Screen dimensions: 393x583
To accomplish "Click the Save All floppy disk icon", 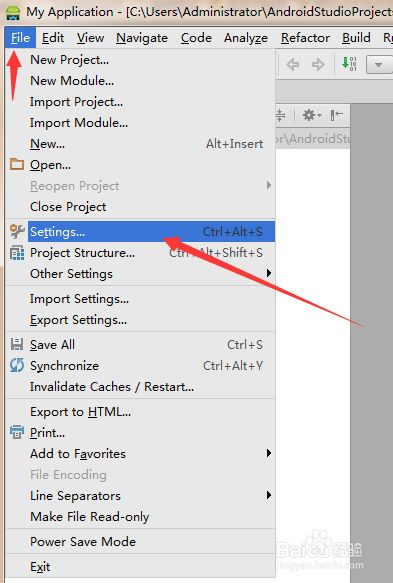I will tap(17, 344).
